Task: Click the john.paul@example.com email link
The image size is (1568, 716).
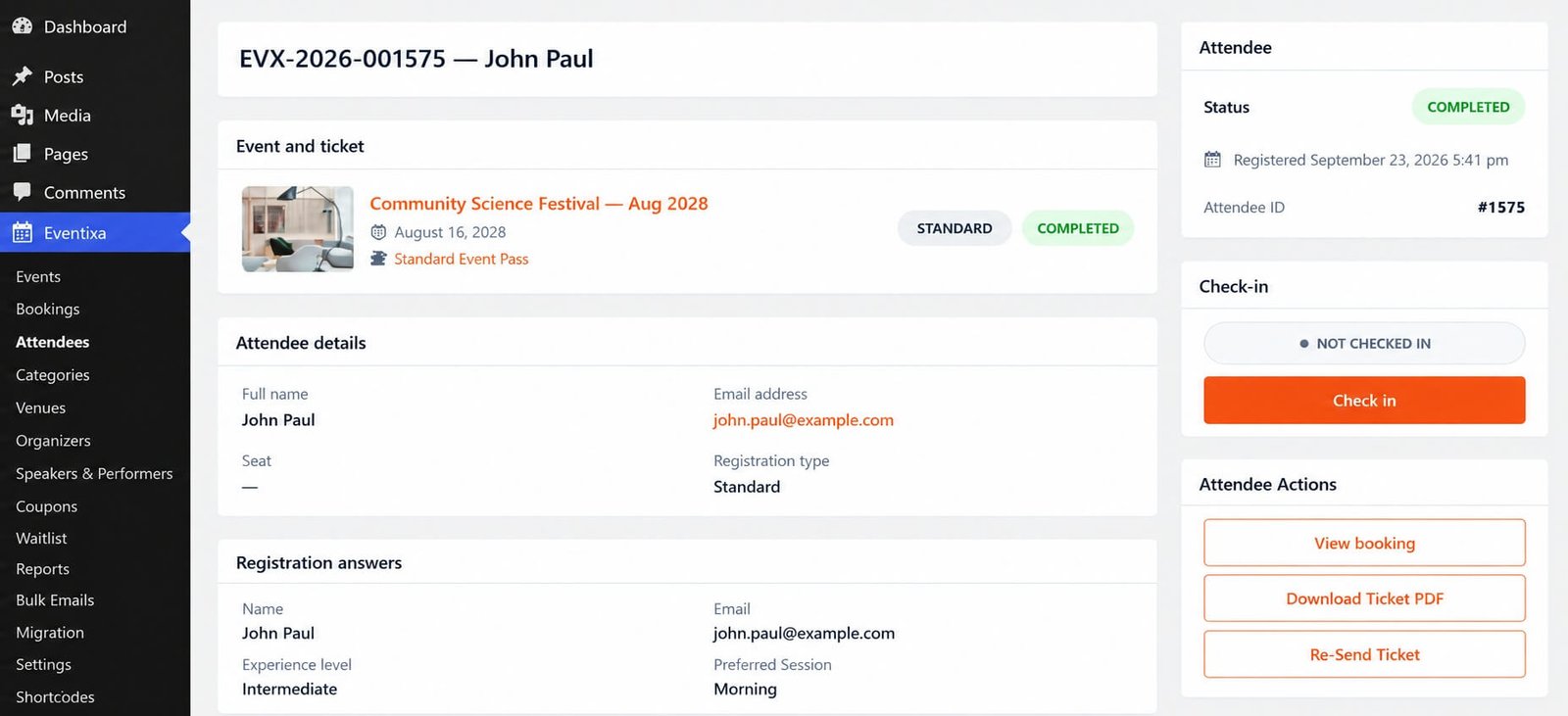Action: point(804,420)
